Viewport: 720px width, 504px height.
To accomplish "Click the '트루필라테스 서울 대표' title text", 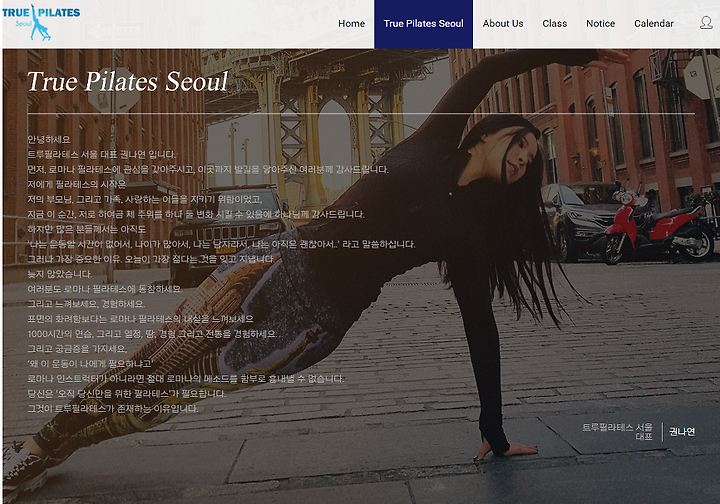I will (618, 431).
